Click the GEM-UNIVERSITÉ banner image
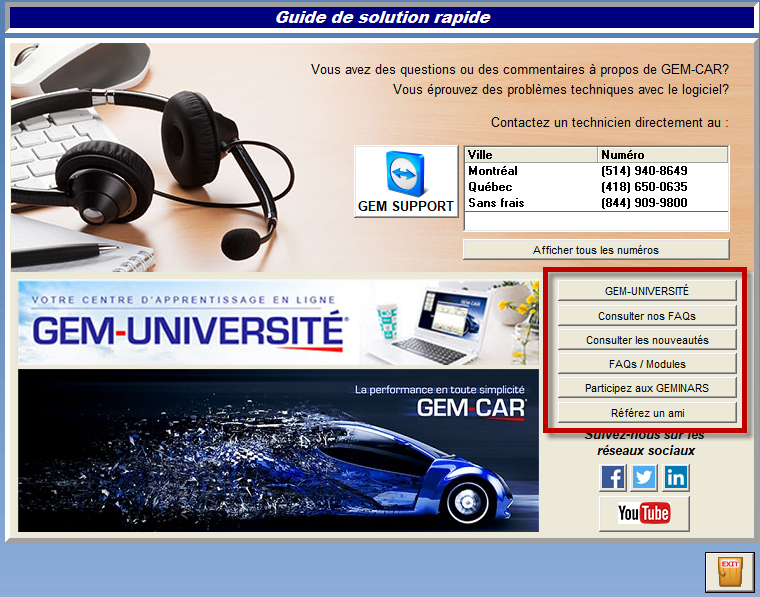 pyautogui.click(x=278, y=323)
